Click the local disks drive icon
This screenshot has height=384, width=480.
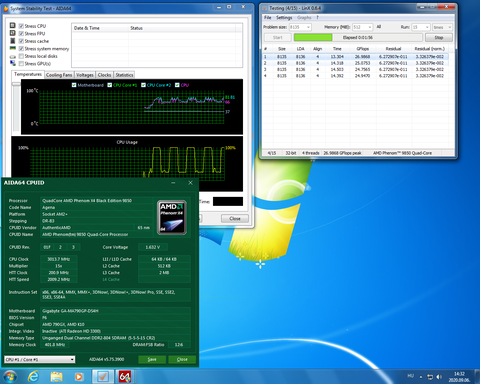pyautogui.click(x=13, y=56)
